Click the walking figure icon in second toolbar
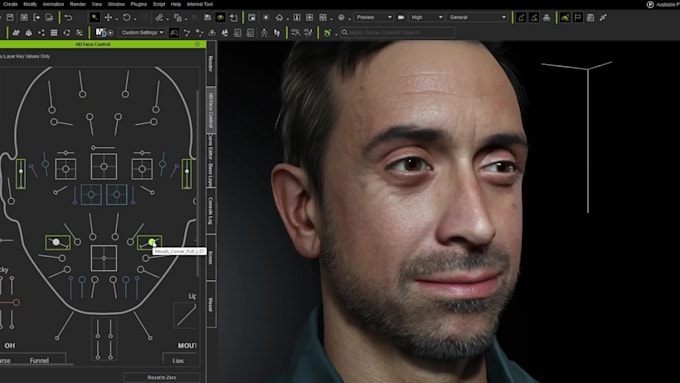Screen dimensions: 680x383 click(264, 33)
